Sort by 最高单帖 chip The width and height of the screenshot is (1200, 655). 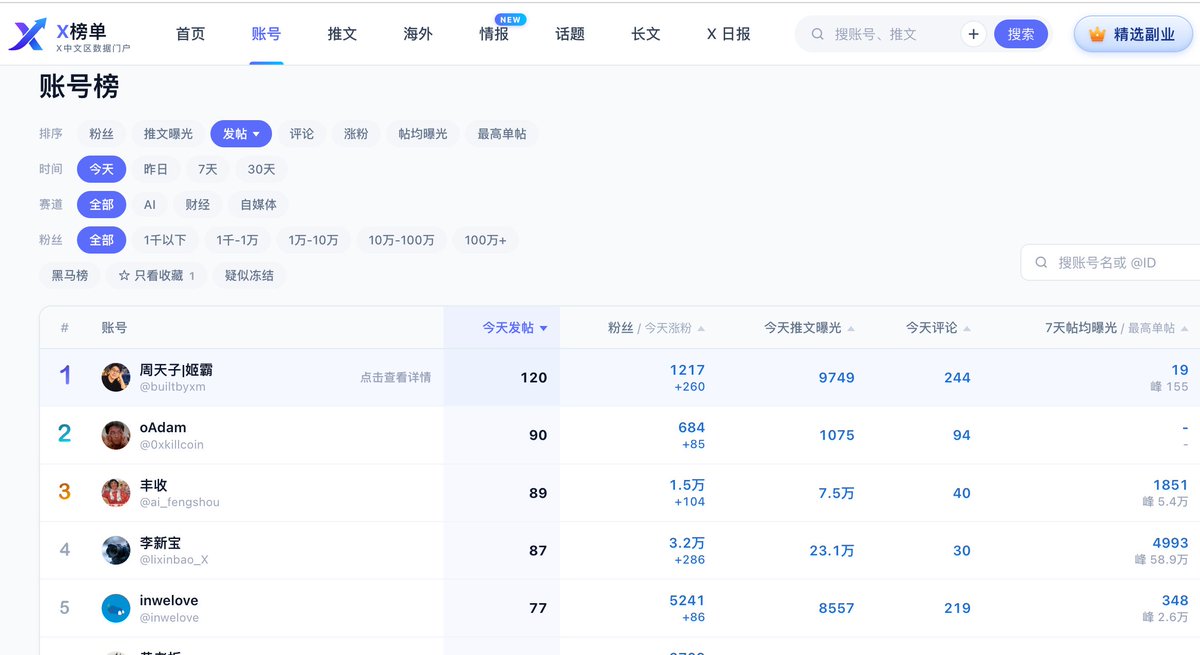coord(502,134)
